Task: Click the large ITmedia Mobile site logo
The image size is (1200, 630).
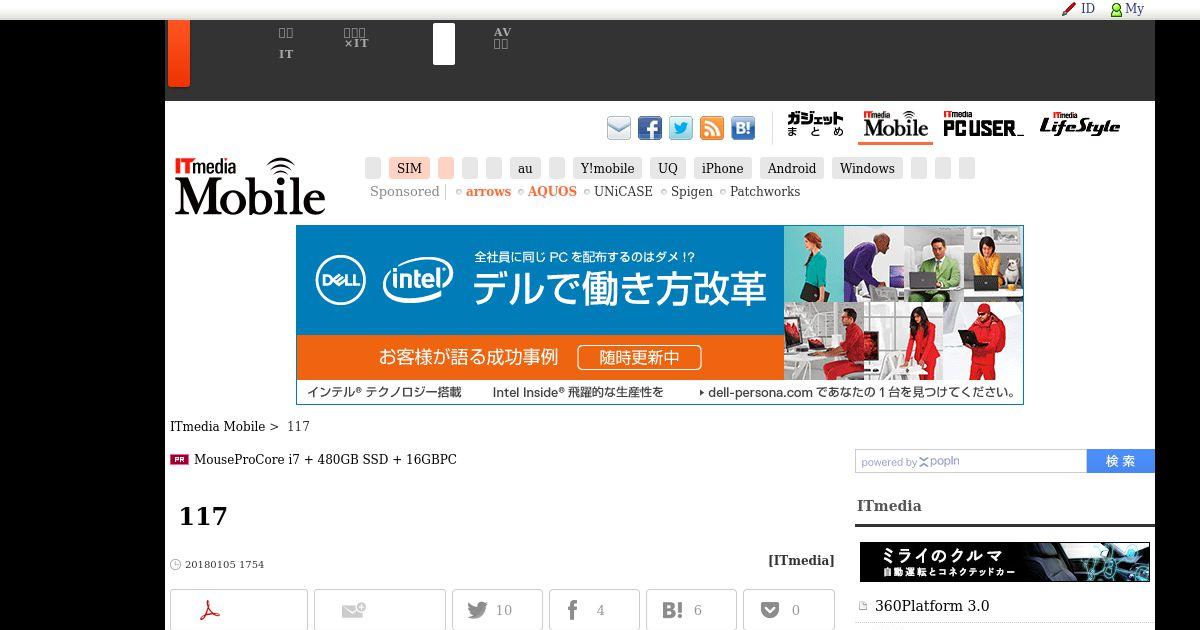Action: 250,186
